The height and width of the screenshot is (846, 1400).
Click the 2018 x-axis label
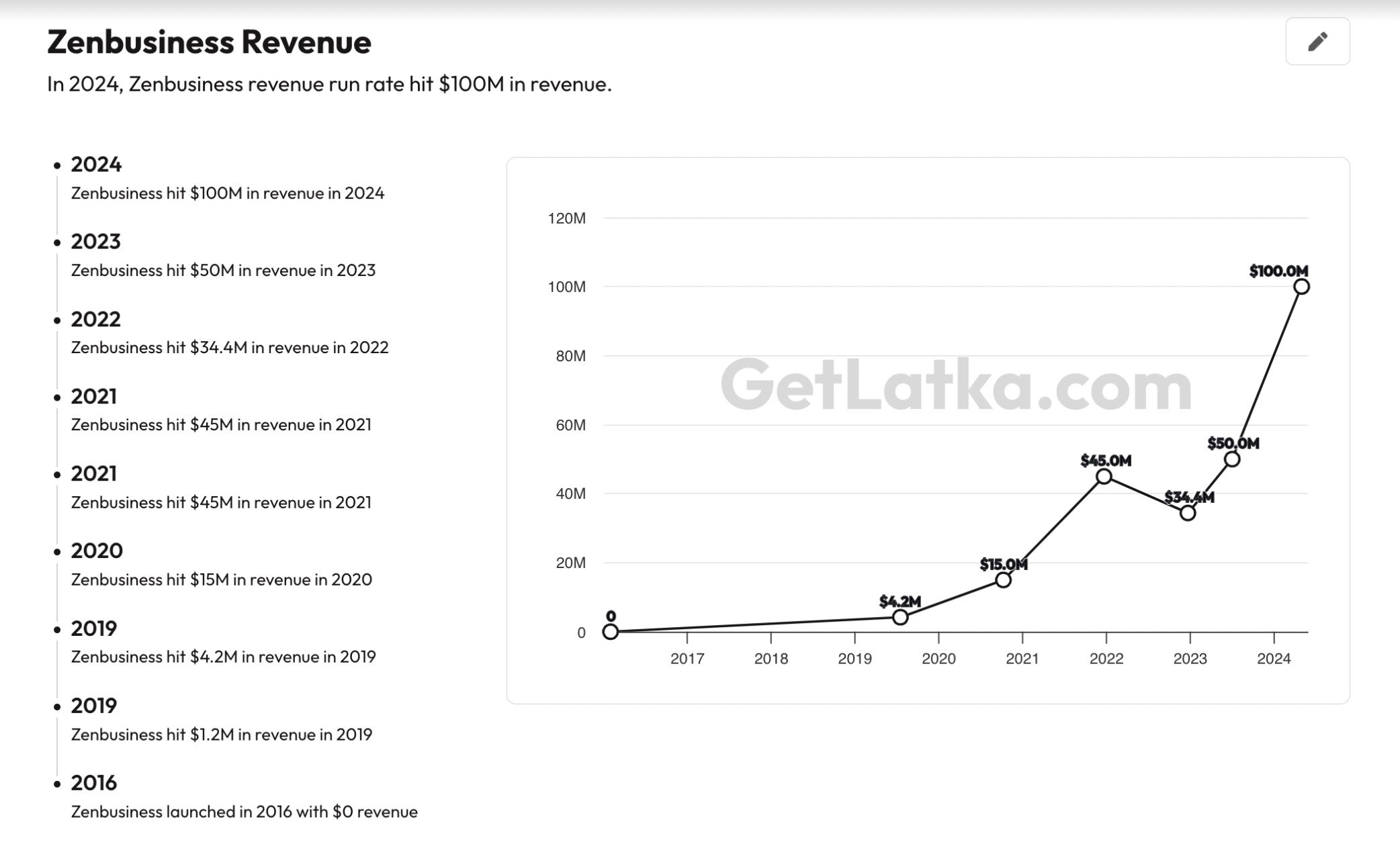[771, 659]
